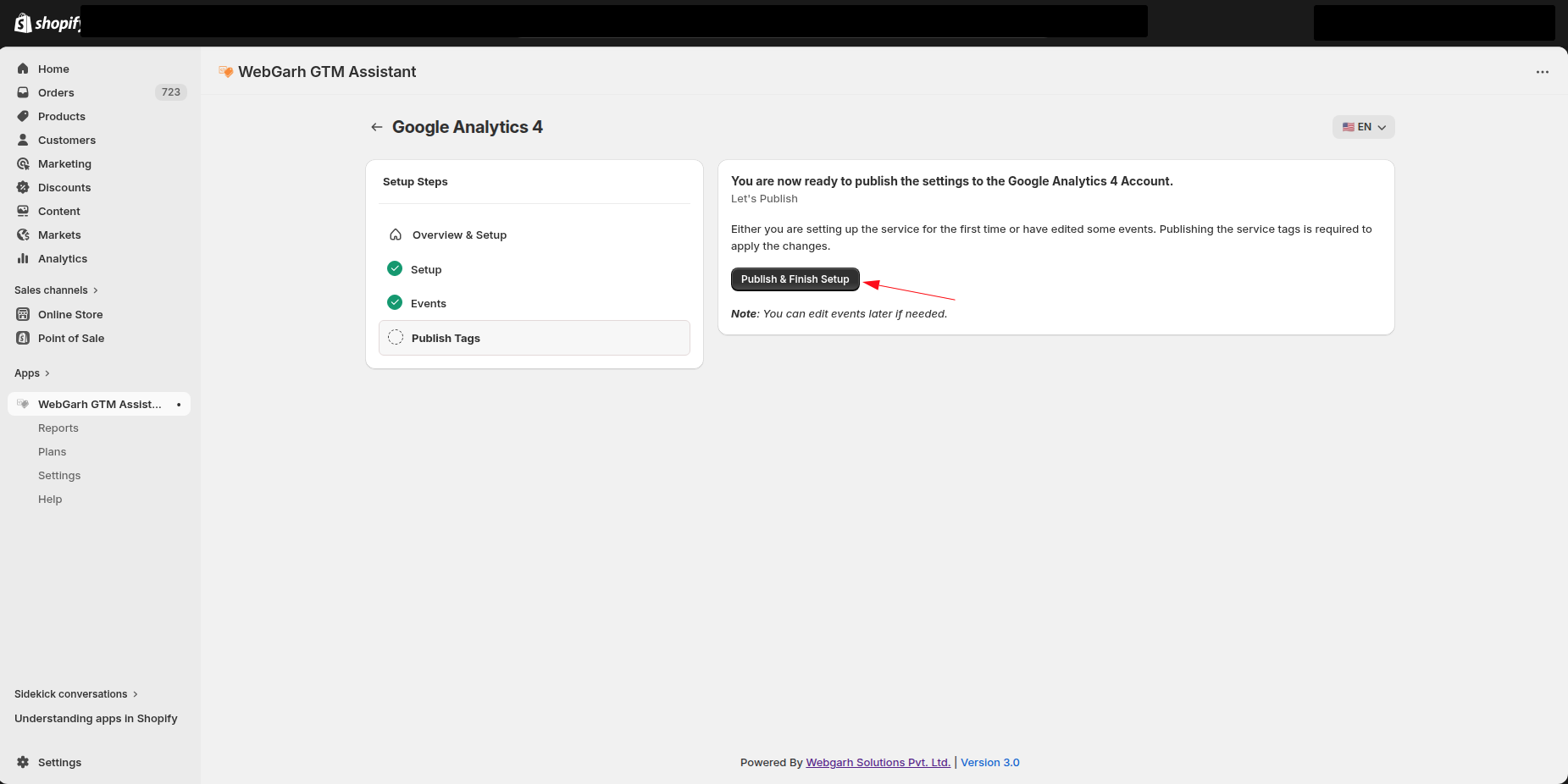Click the Markets globe icon
Screen dimensions: 1568x784
point(23,235)
